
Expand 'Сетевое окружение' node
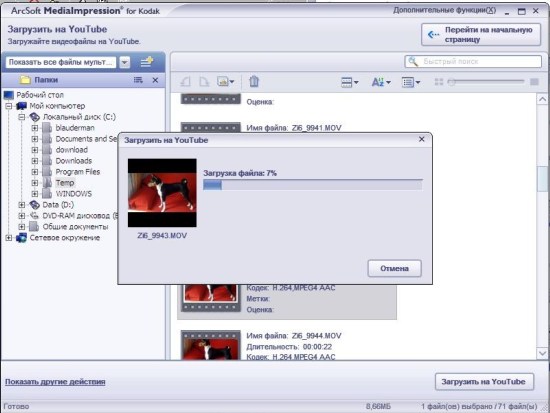click(x=9, y=238)
